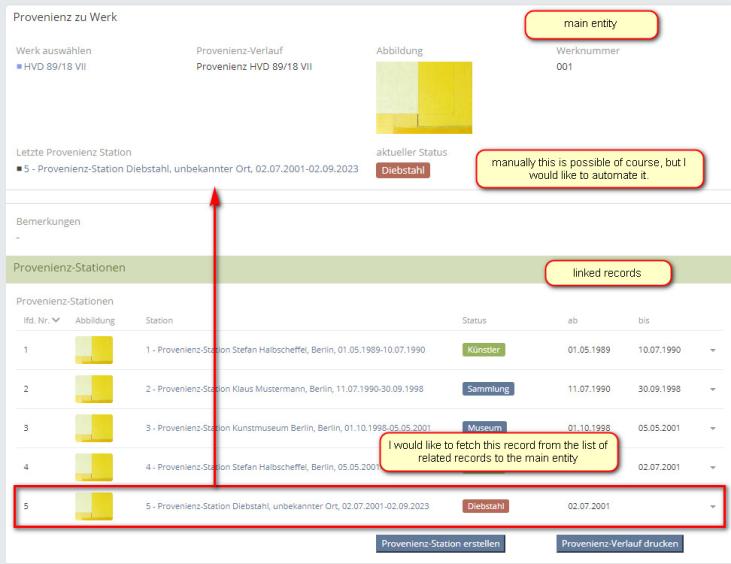
Task: Click the Diebstahl badge under aktueller Status
Action: (403, 170)
